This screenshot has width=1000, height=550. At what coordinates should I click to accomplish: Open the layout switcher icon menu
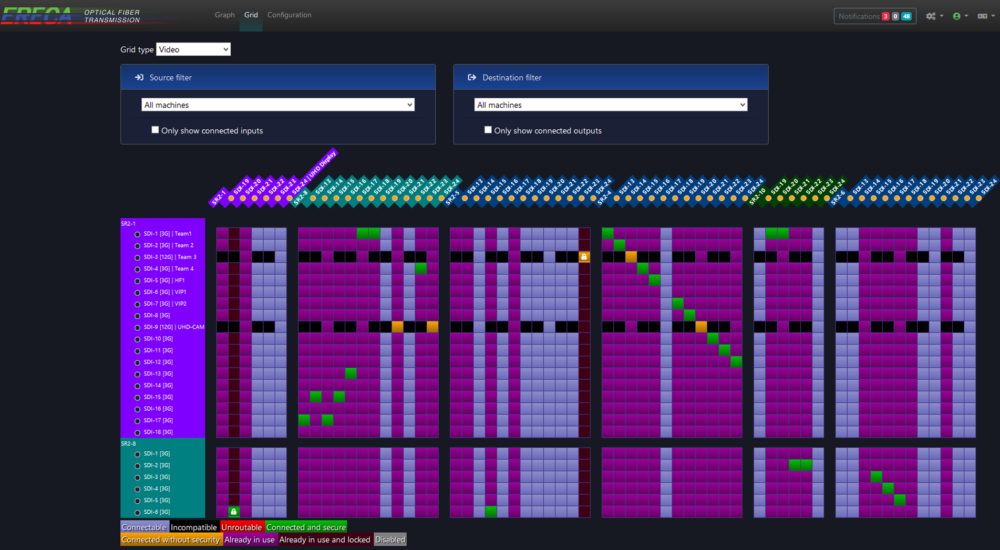983,16
